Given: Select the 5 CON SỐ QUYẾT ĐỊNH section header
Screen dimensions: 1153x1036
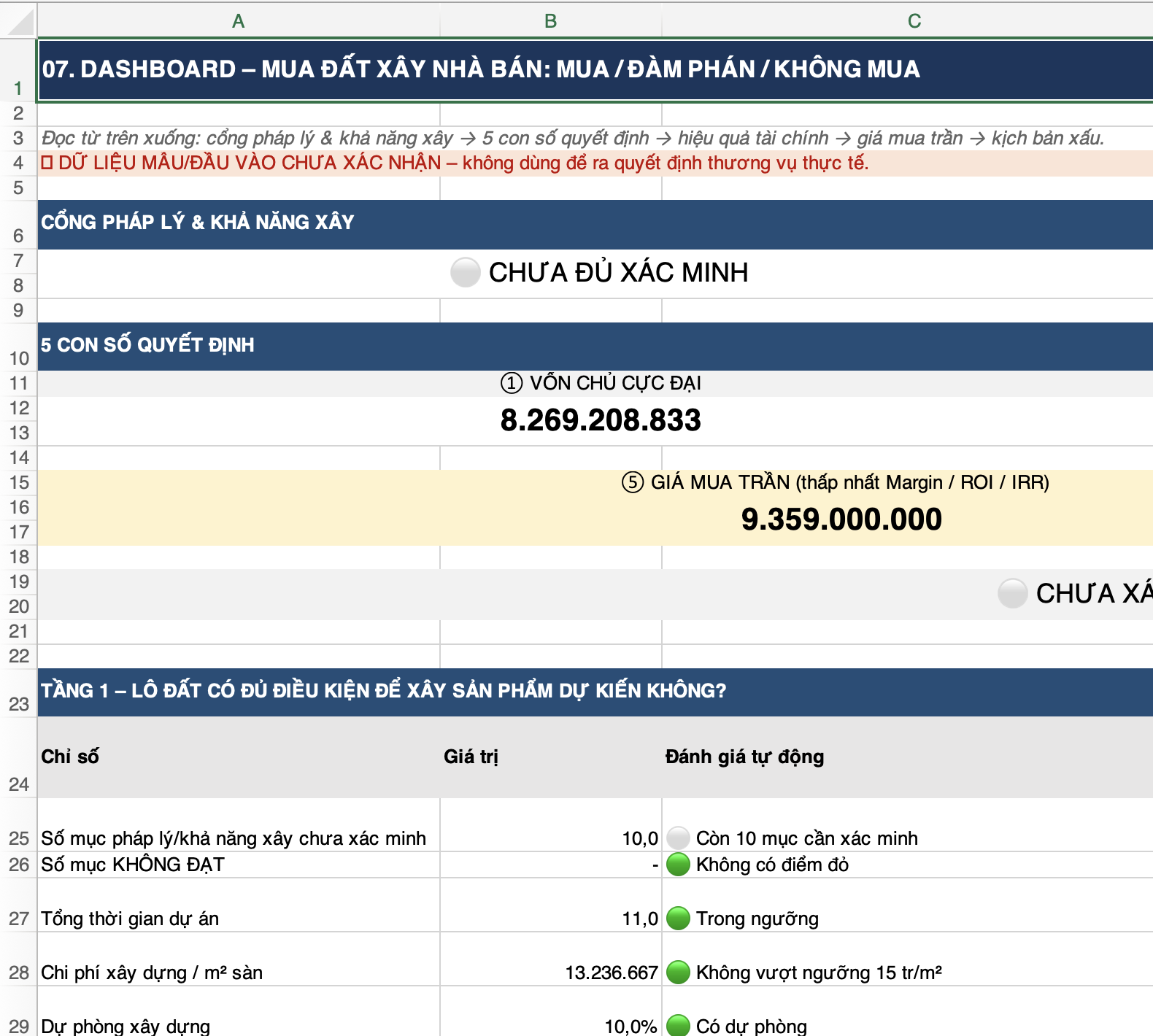Looking at the screenshot, I should click(595, 347).
